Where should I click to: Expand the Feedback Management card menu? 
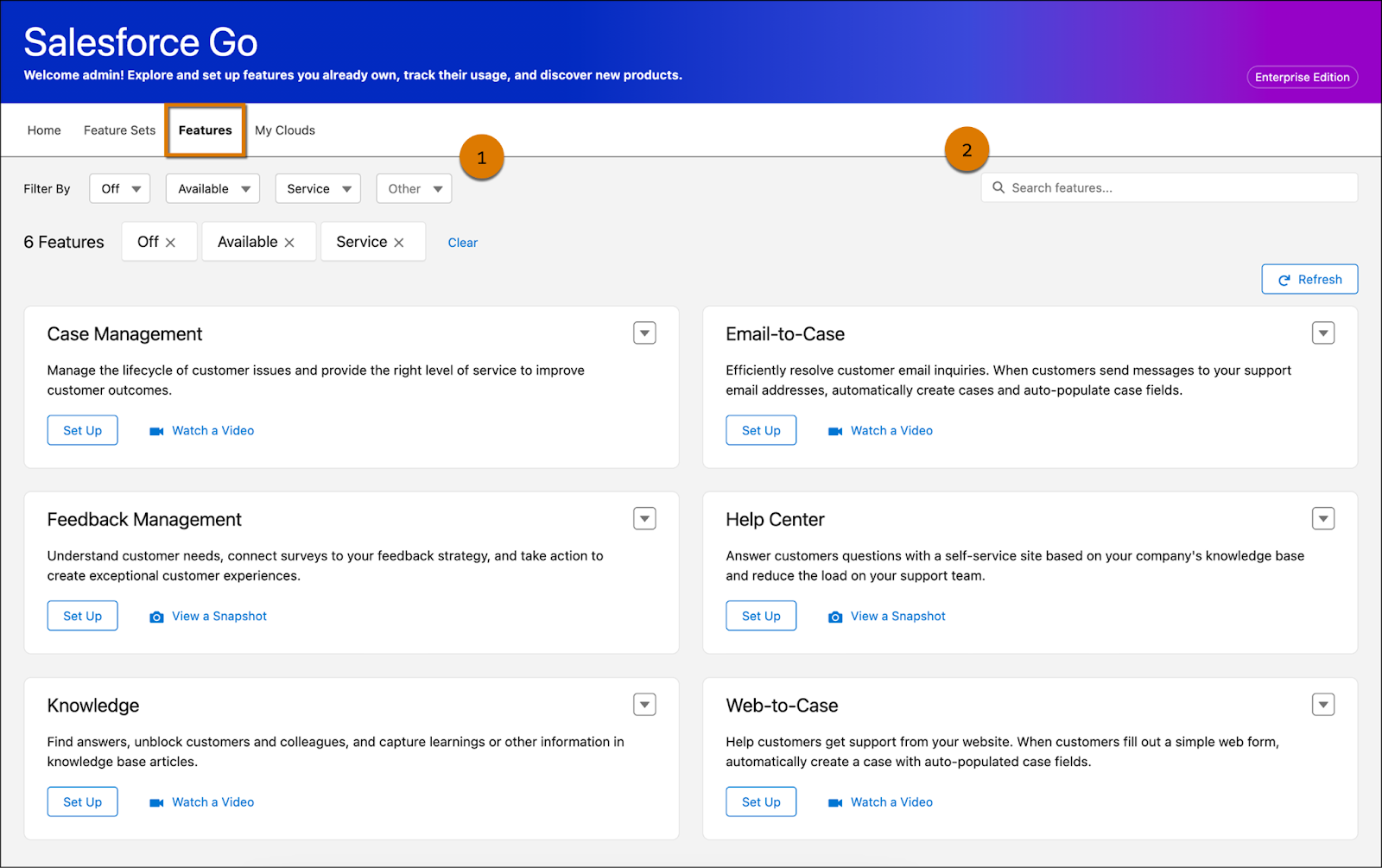(644, 518)
